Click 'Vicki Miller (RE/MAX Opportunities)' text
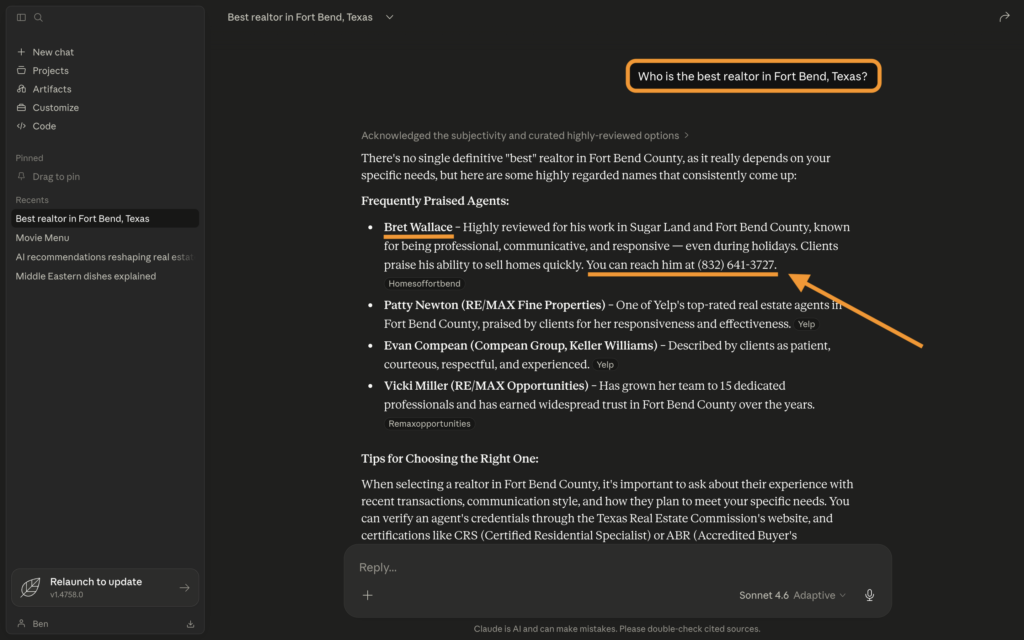Screen dimensions: 1024x640 click(486, 385)
